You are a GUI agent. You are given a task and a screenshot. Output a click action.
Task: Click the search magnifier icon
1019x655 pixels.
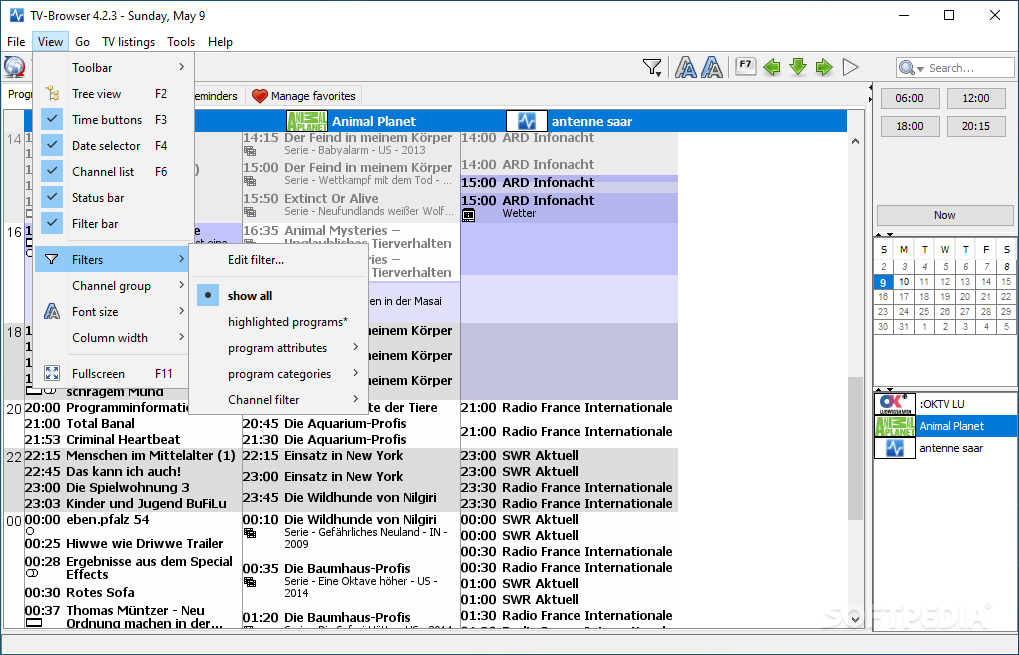coord(906,68)
